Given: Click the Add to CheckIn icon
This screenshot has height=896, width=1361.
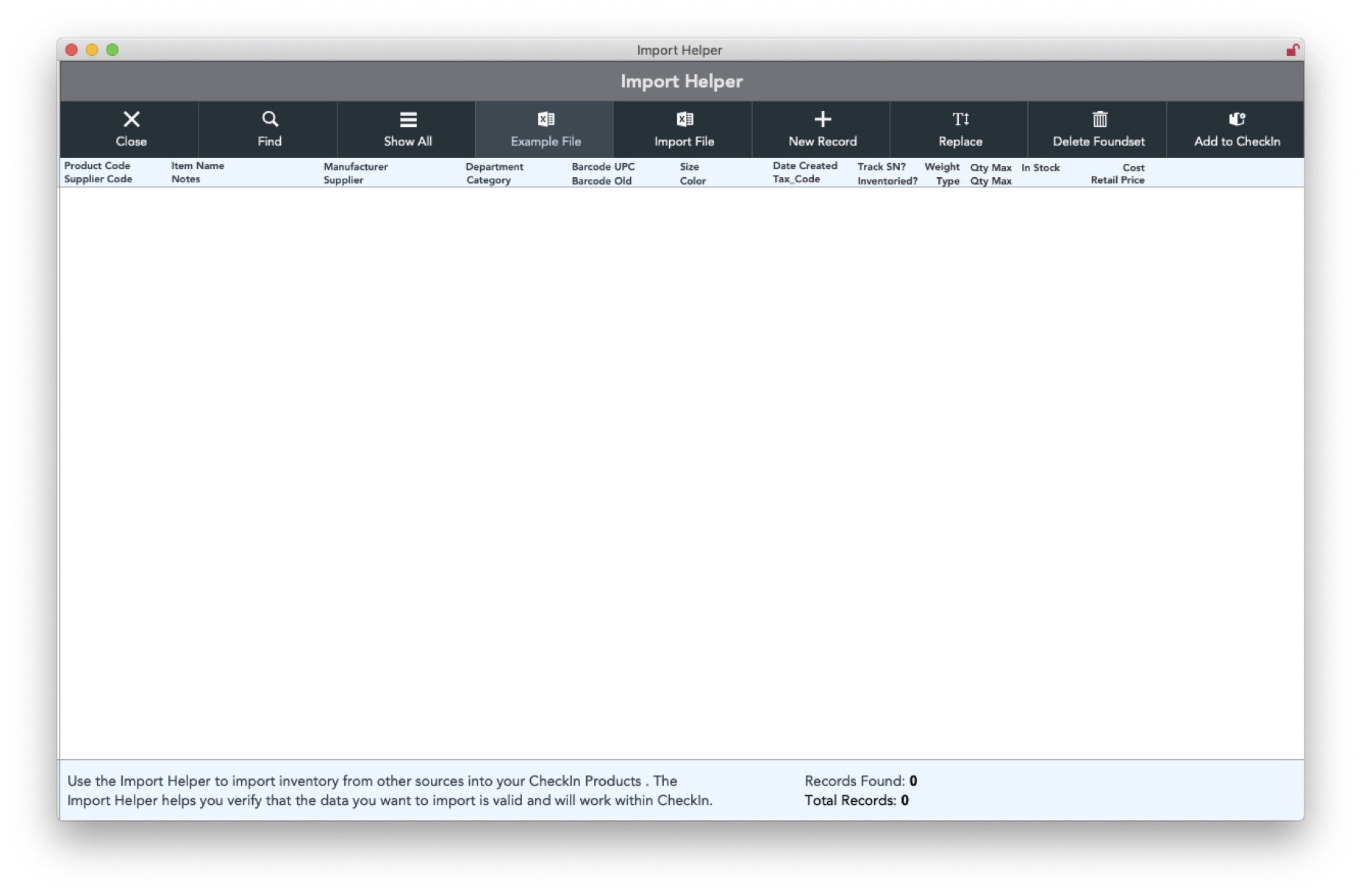Looking at the screenshot, I should coord(1237,119).
